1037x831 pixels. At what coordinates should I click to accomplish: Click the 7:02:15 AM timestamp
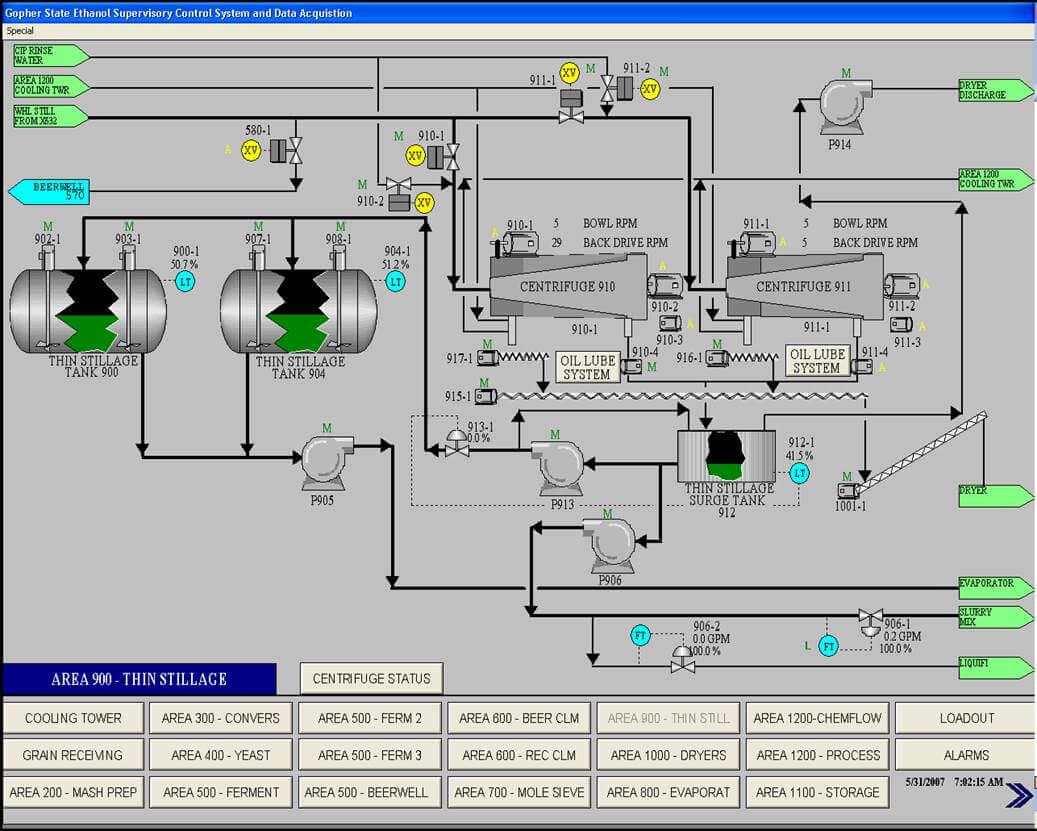(x=978, y=782)
